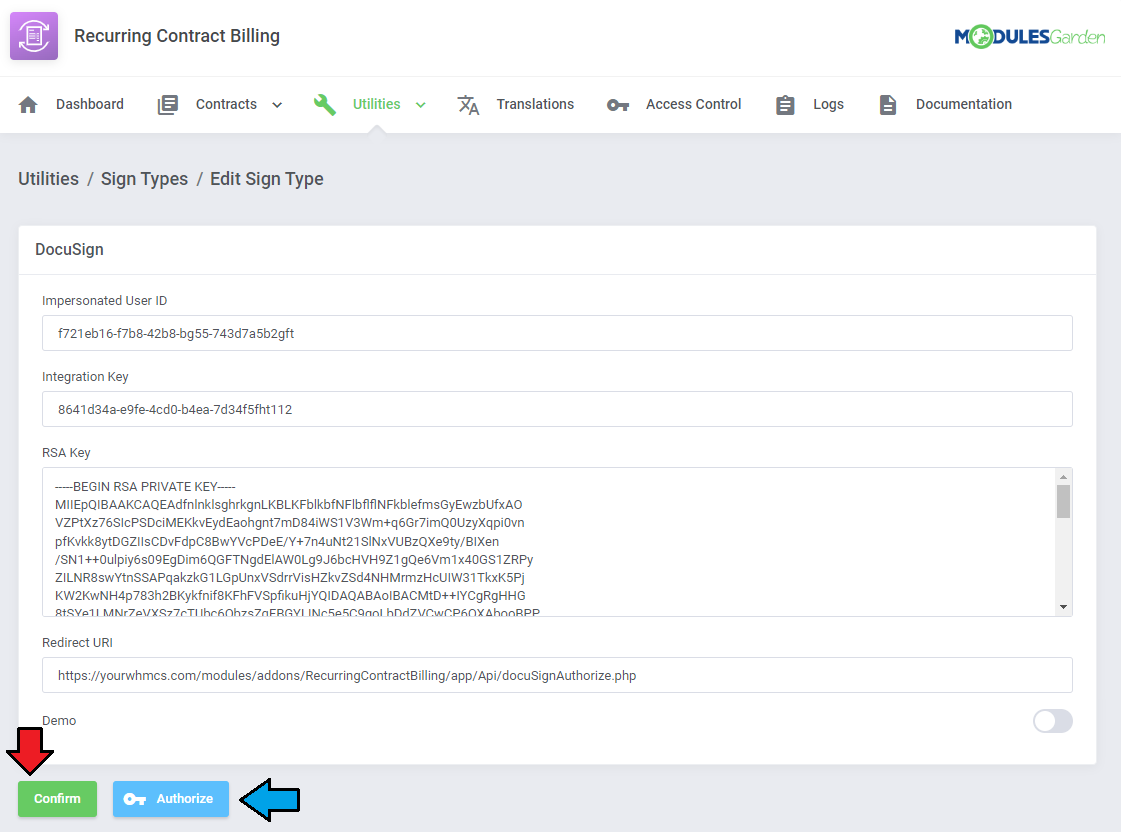This screenshot has height=832, width=1121.
Task: Click inside the RSA Key textarea
Action: [548, 542]
